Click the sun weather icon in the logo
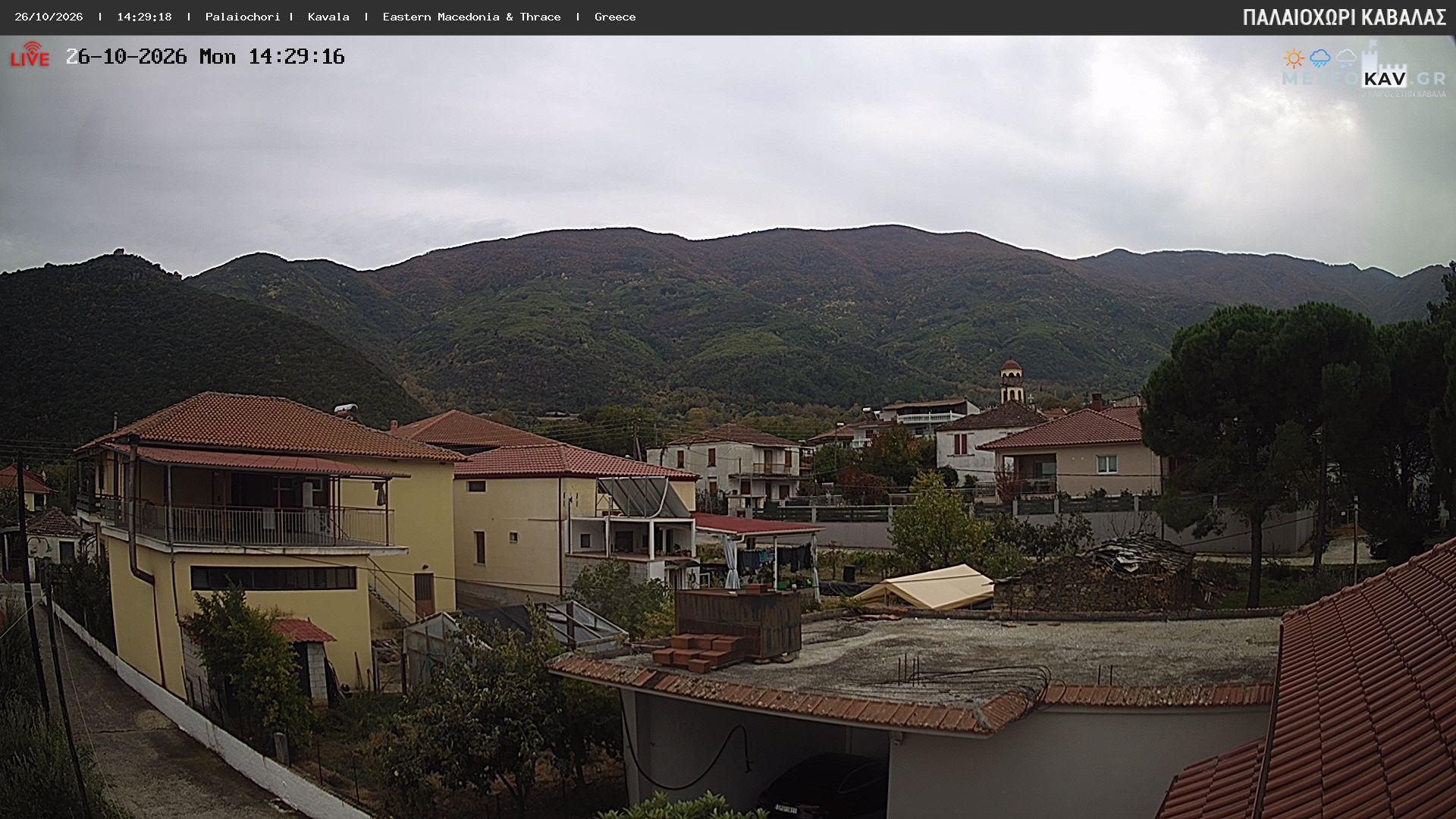 pyautogui.click(x=1294, y=58)
